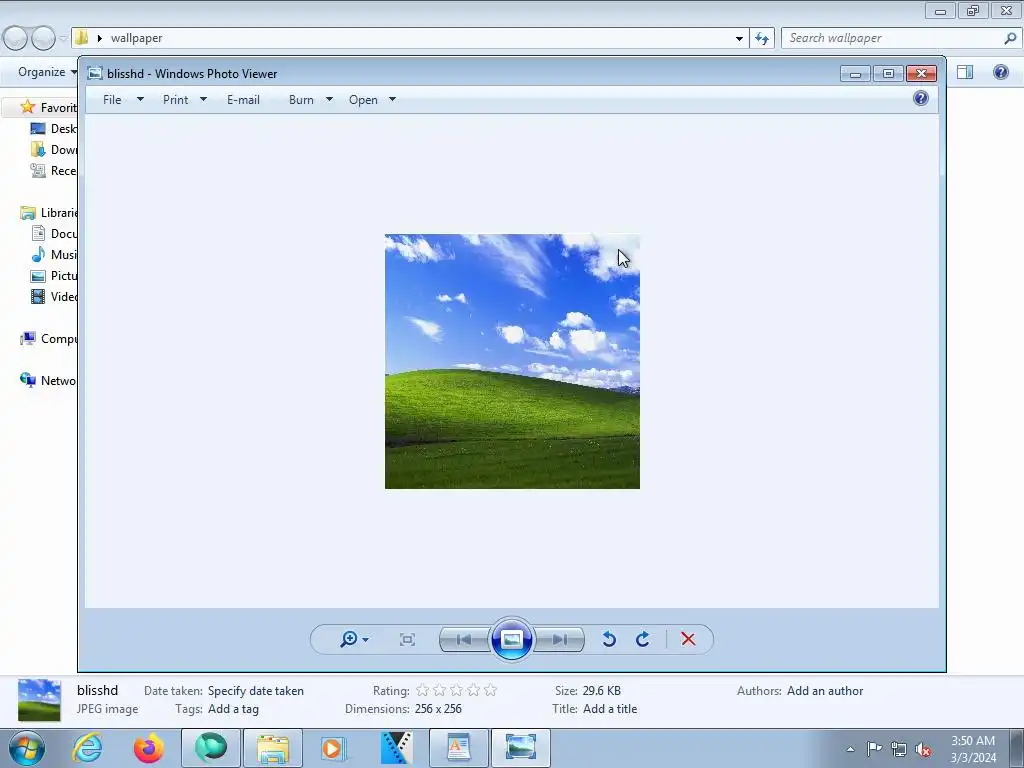Open the Organize menu in Explorer
The height and width of the screenshot is (768, 1024).
(x=47, y=72)
